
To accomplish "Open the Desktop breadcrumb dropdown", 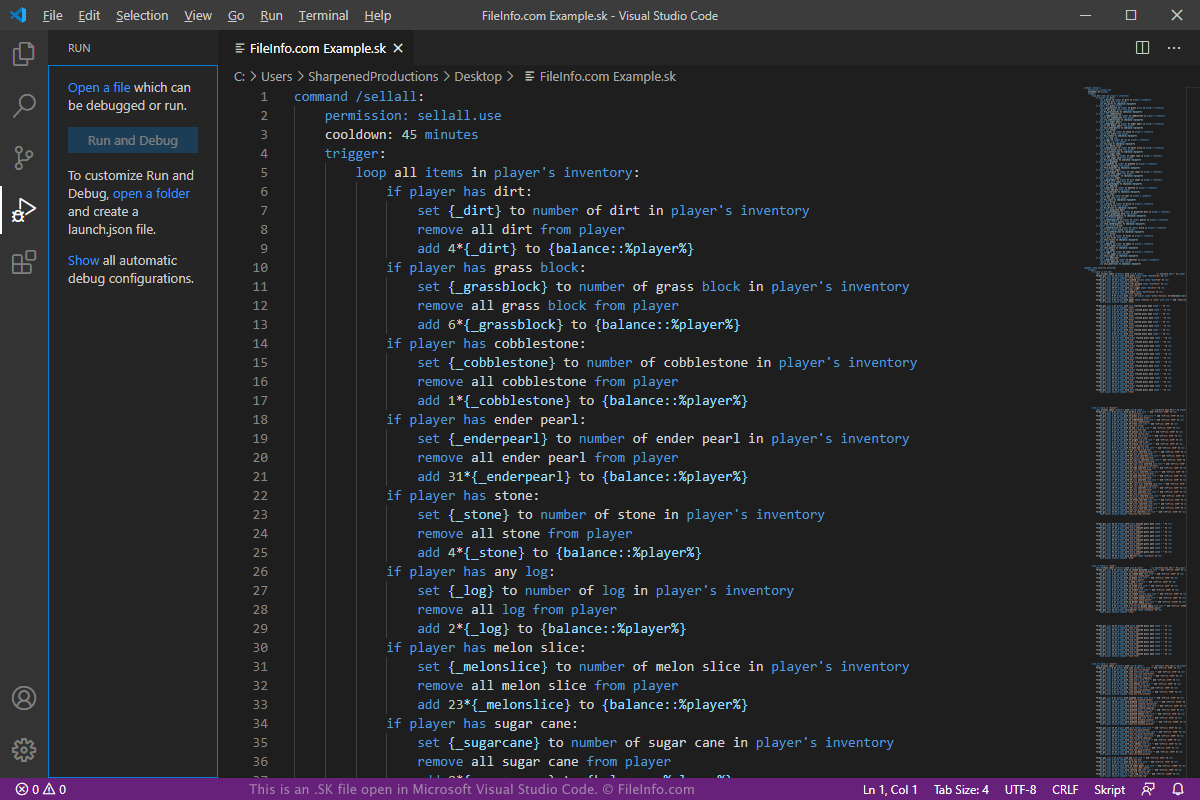I will 478,76.
